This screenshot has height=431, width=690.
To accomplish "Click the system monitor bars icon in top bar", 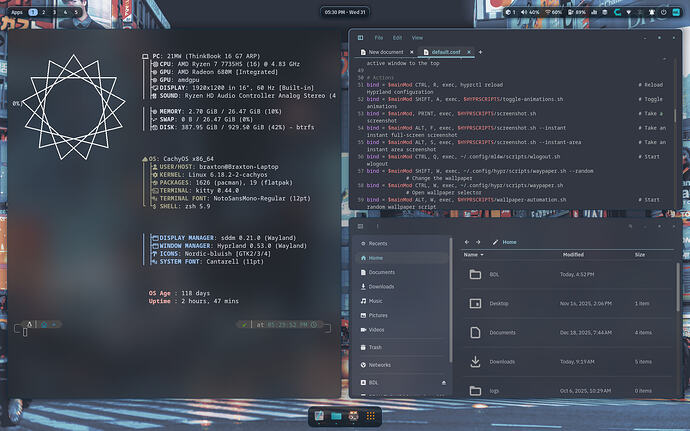I will [594, 12].
